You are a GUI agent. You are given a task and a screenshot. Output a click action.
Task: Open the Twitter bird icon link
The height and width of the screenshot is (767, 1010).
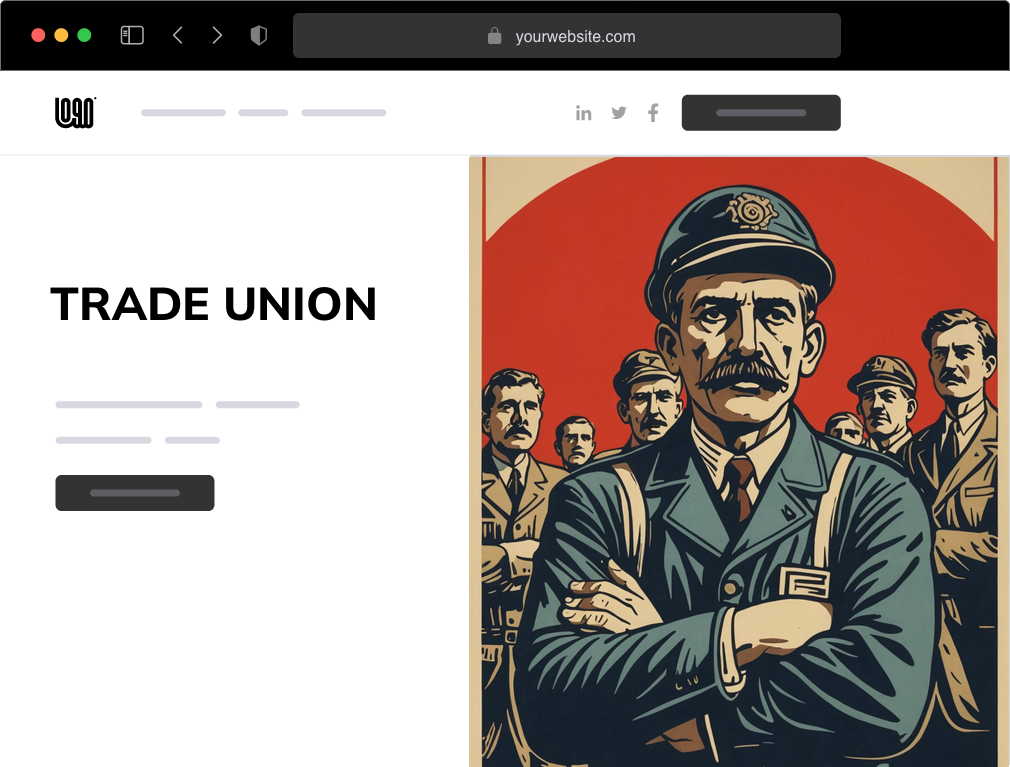619,113
